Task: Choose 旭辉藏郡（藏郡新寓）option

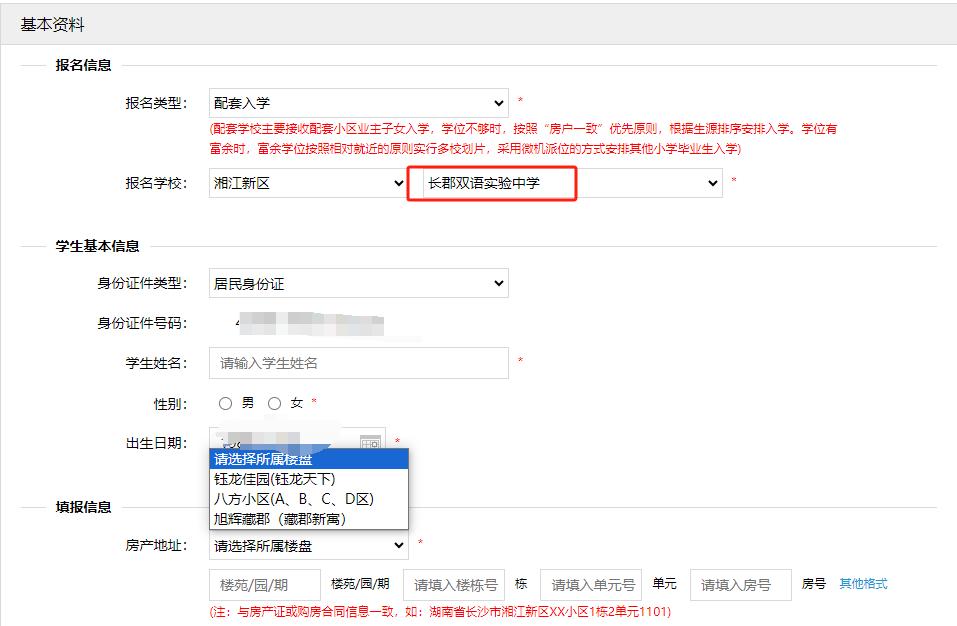Action: point(280,519)
